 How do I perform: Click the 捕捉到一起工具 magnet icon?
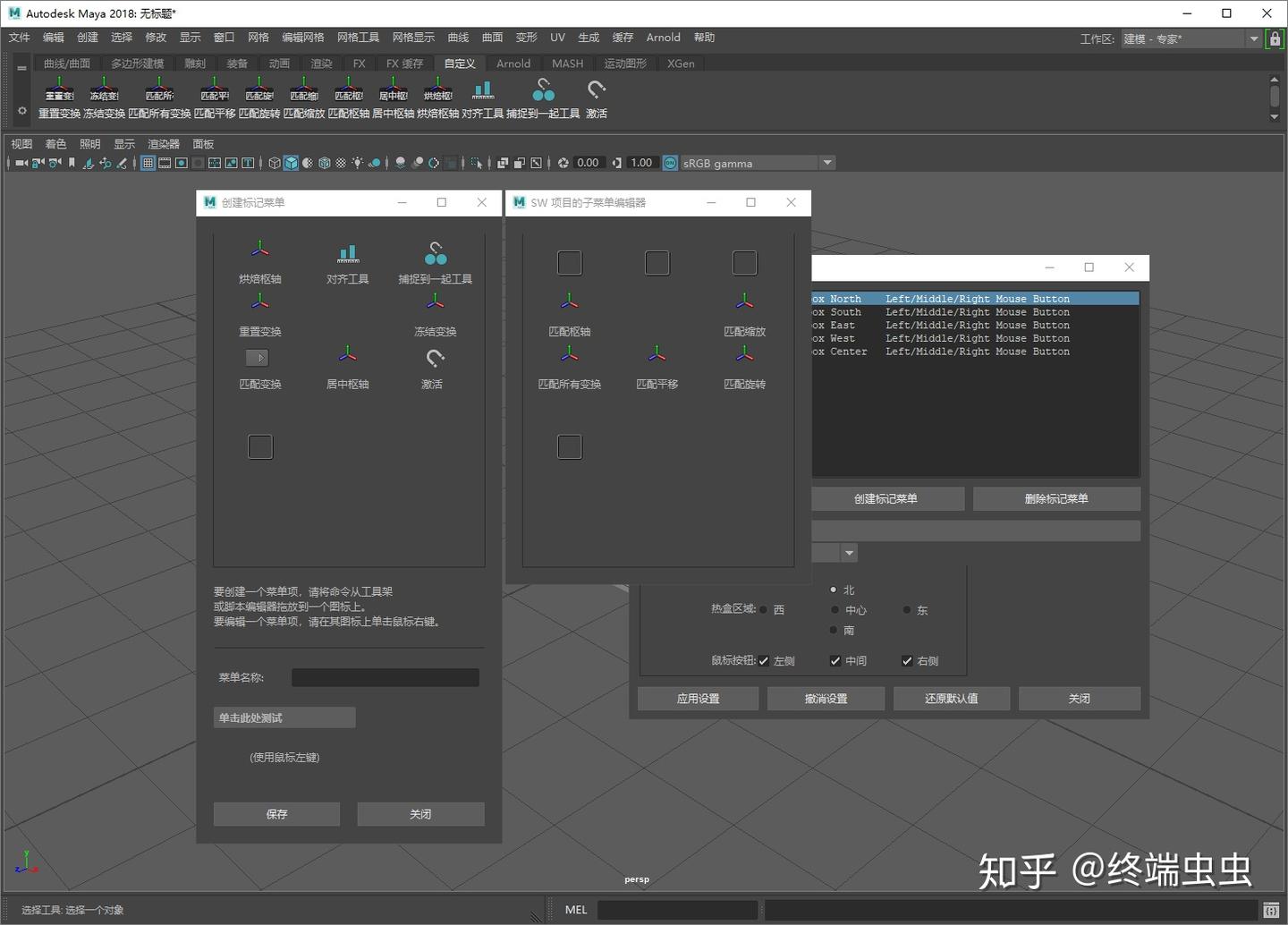(543, 89)
